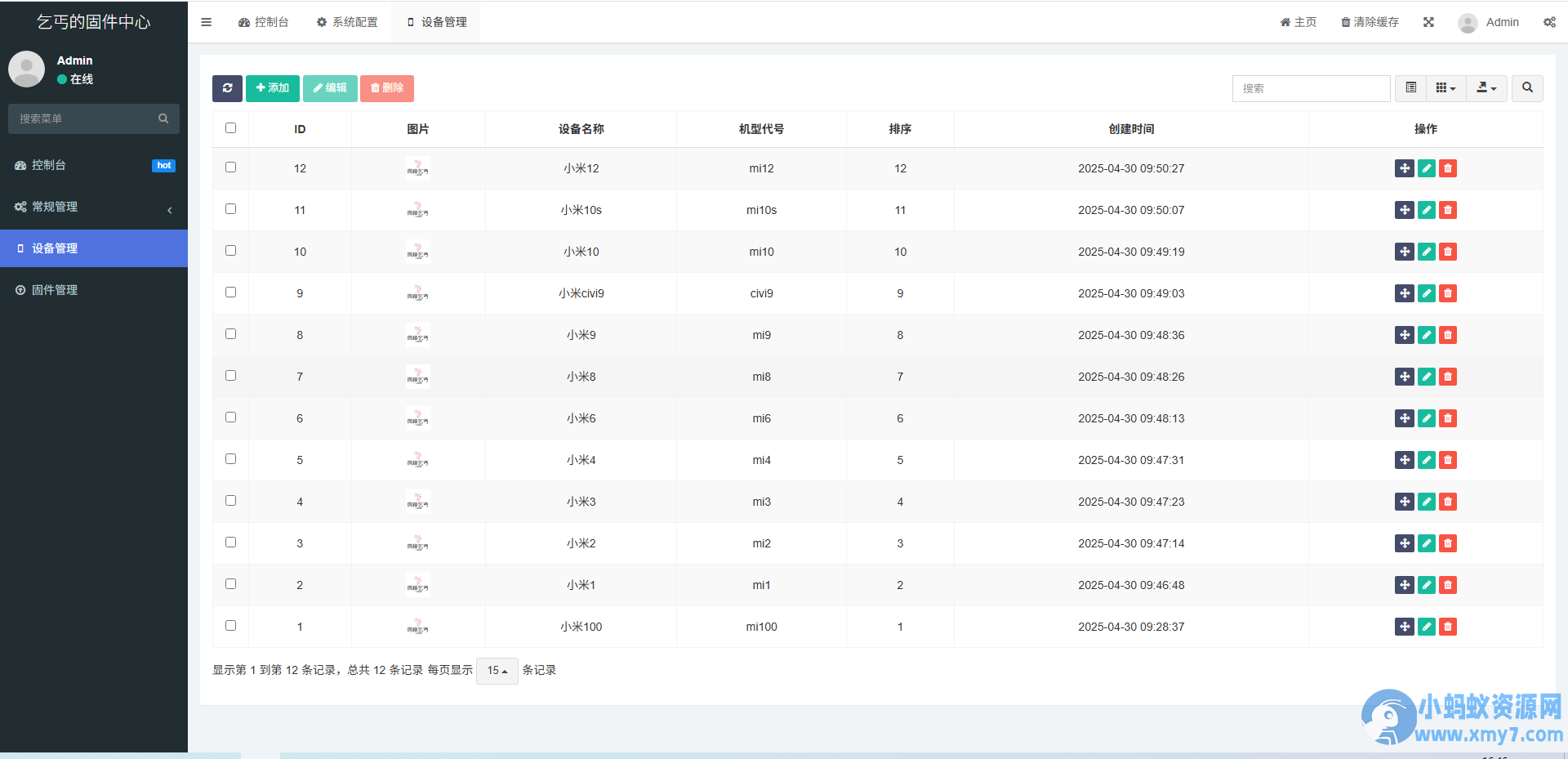Focus the 搜索菜单 sidebar input
1568x759 pixels.
point(82,118)
